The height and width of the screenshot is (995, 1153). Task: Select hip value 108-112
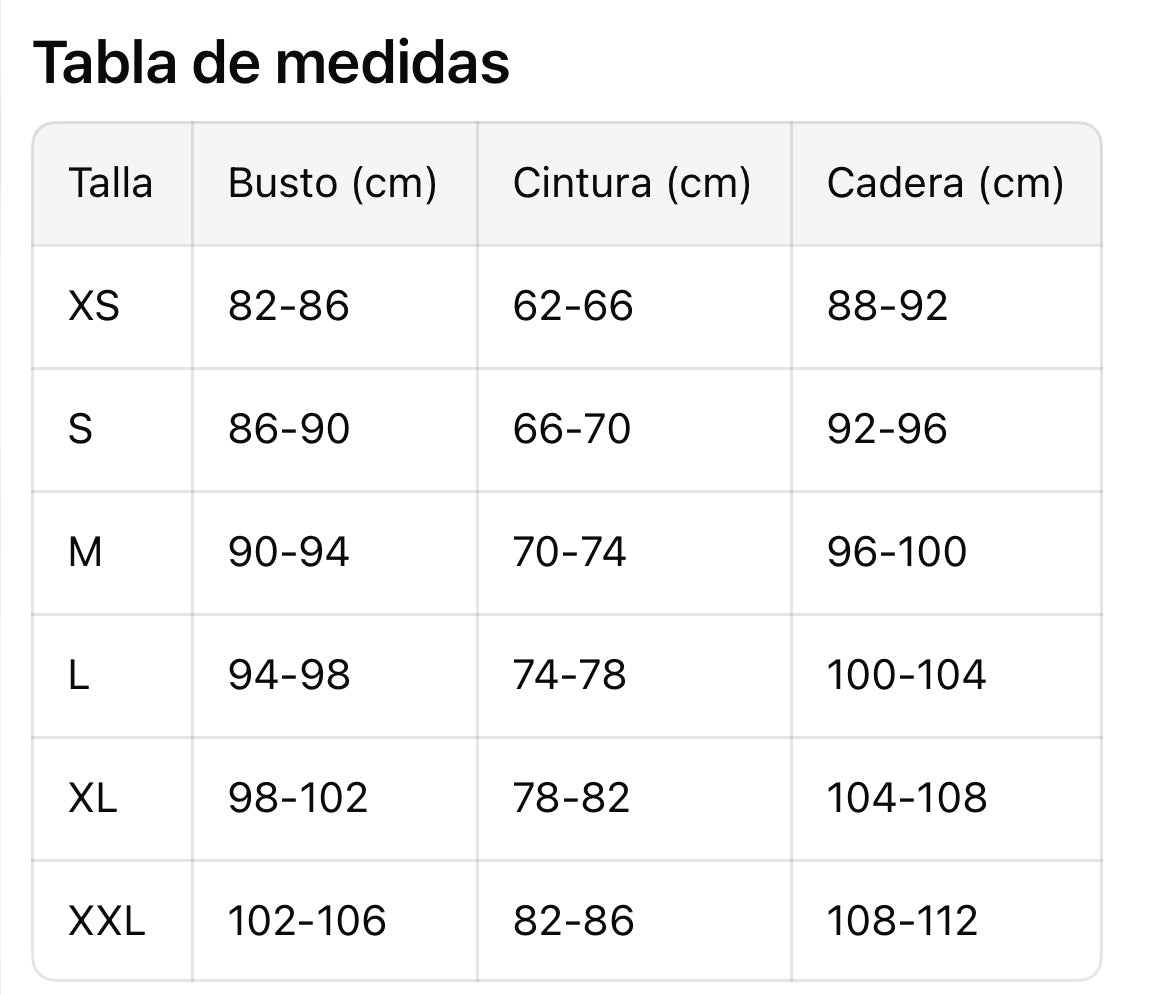(x=902, y=920)
